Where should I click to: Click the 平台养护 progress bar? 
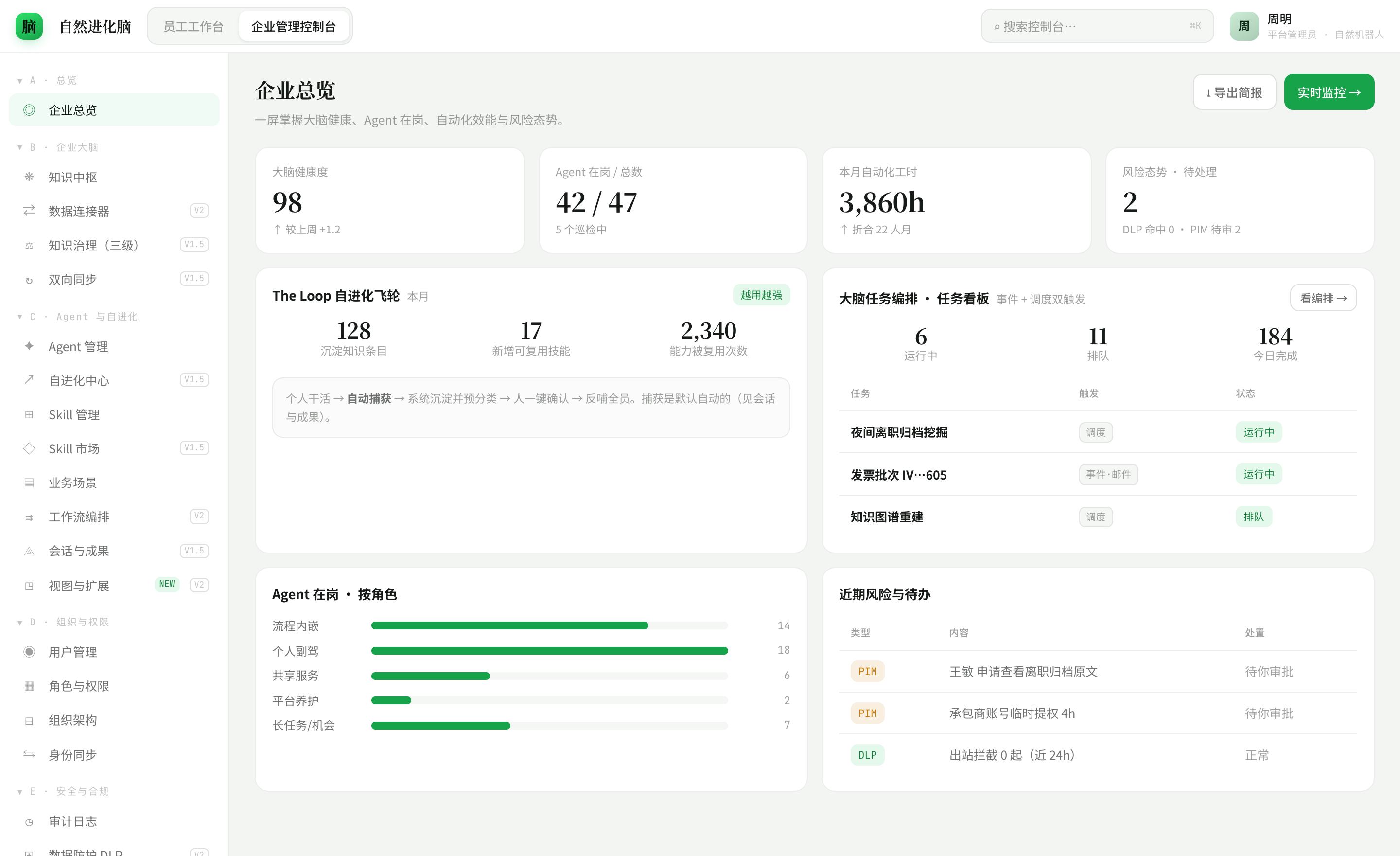pos(549,700)
